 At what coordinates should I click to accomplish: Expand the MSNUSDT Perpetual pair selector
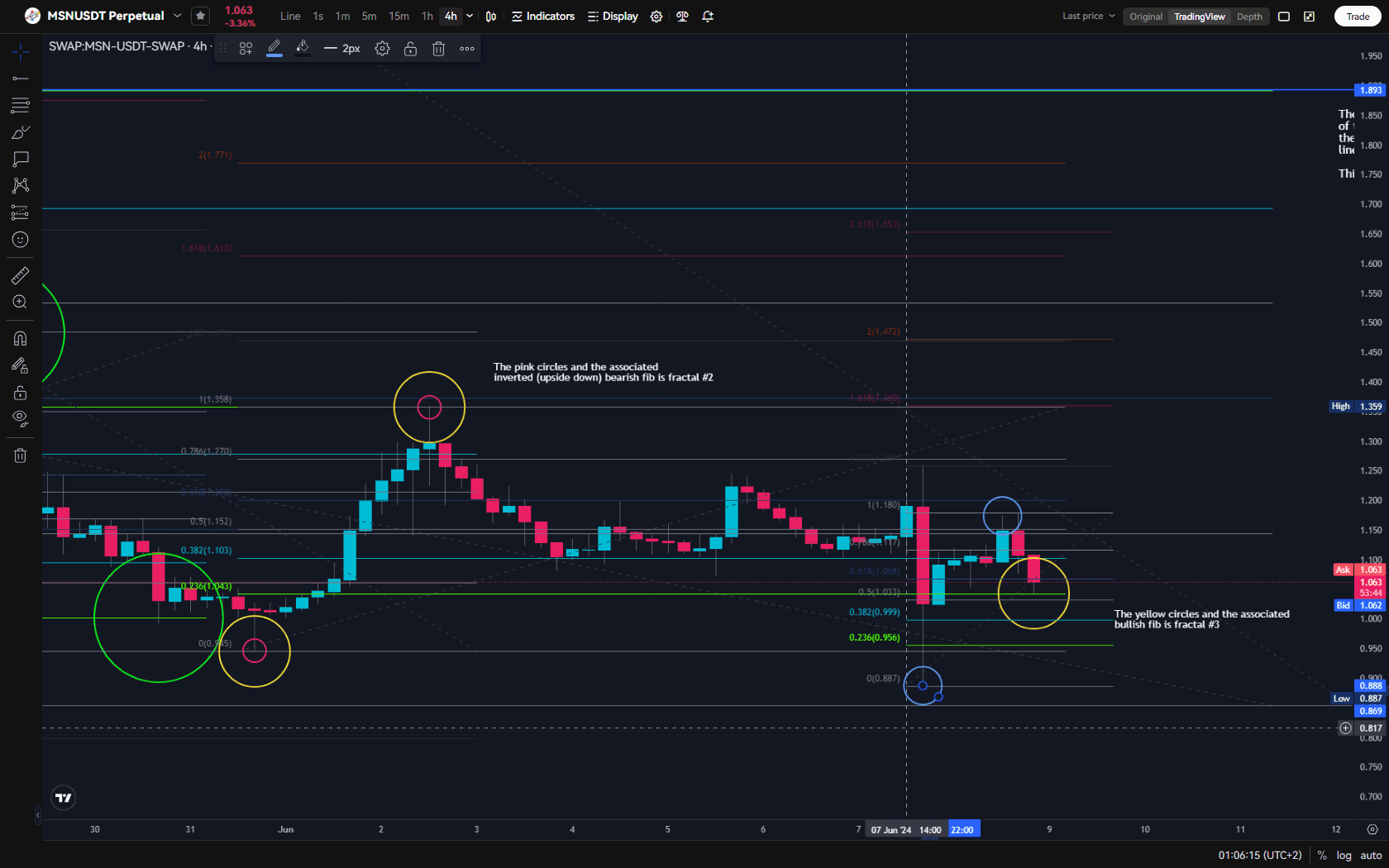point(177,16)
